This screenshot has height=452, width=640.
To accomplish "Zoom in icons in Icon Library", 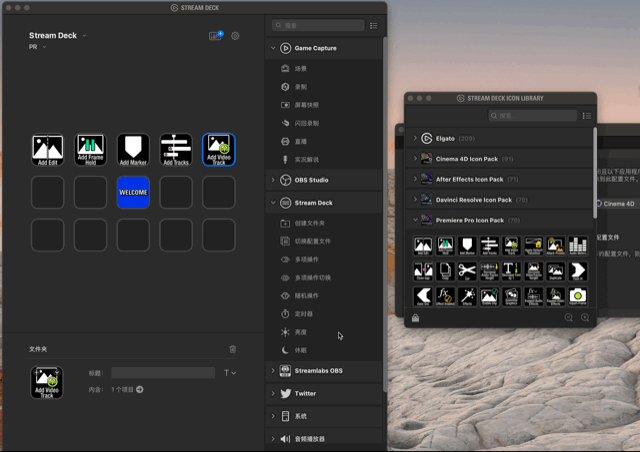I will pos(585,318).
